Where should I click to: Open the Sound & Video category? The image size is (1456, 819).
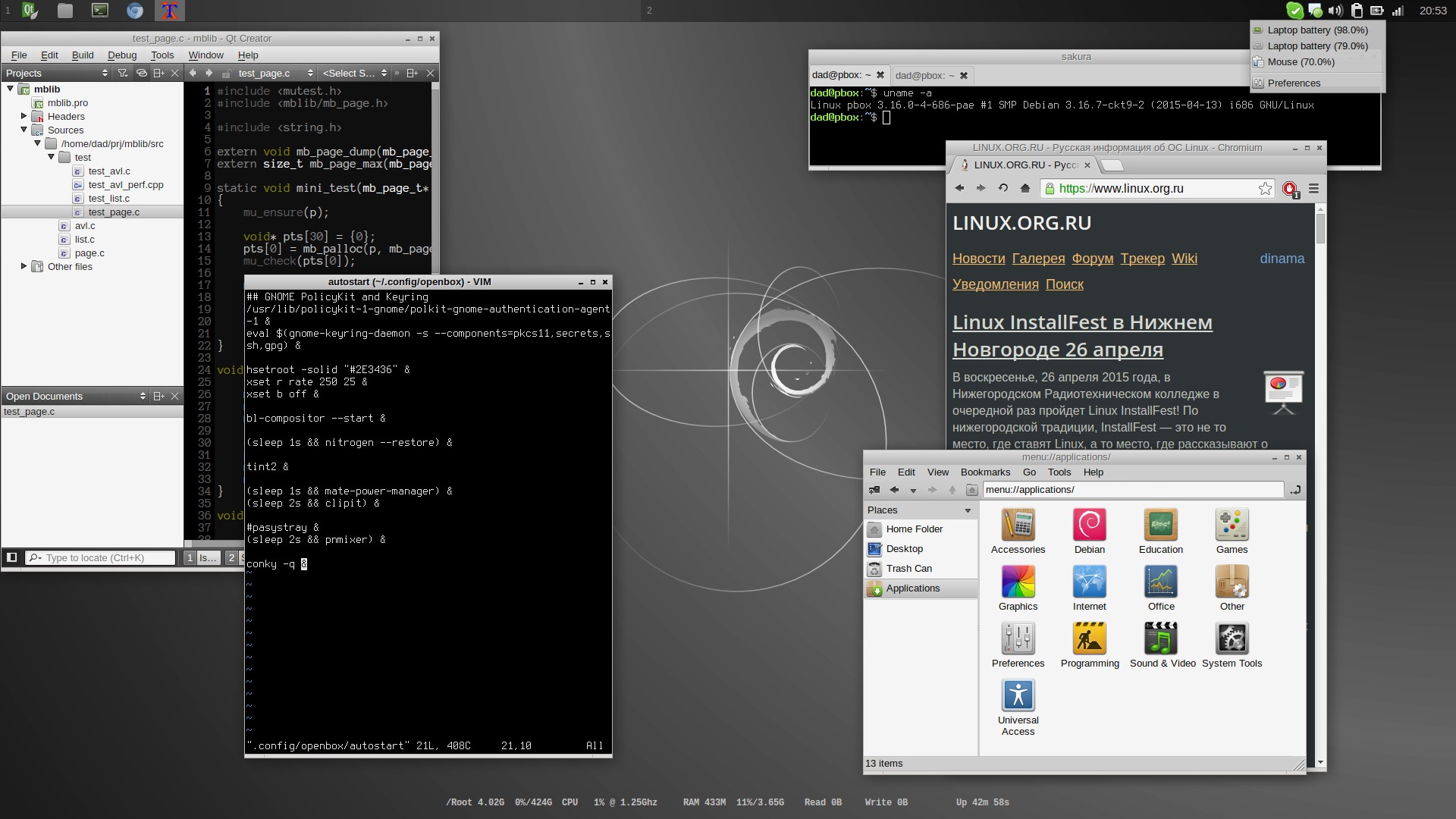(1162, 645)
